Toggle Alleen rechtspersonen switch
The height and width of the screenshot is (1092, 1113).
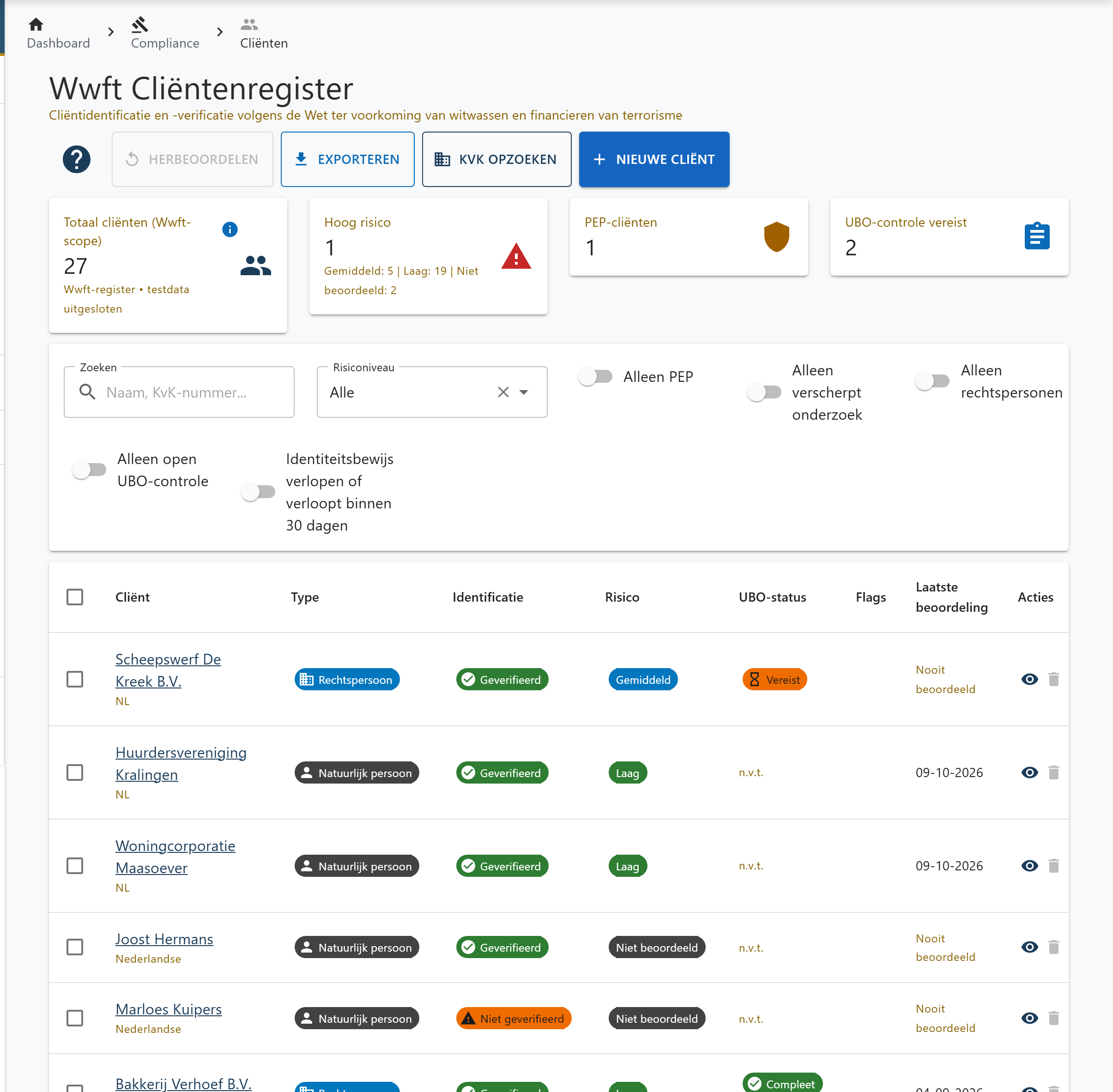932,381
